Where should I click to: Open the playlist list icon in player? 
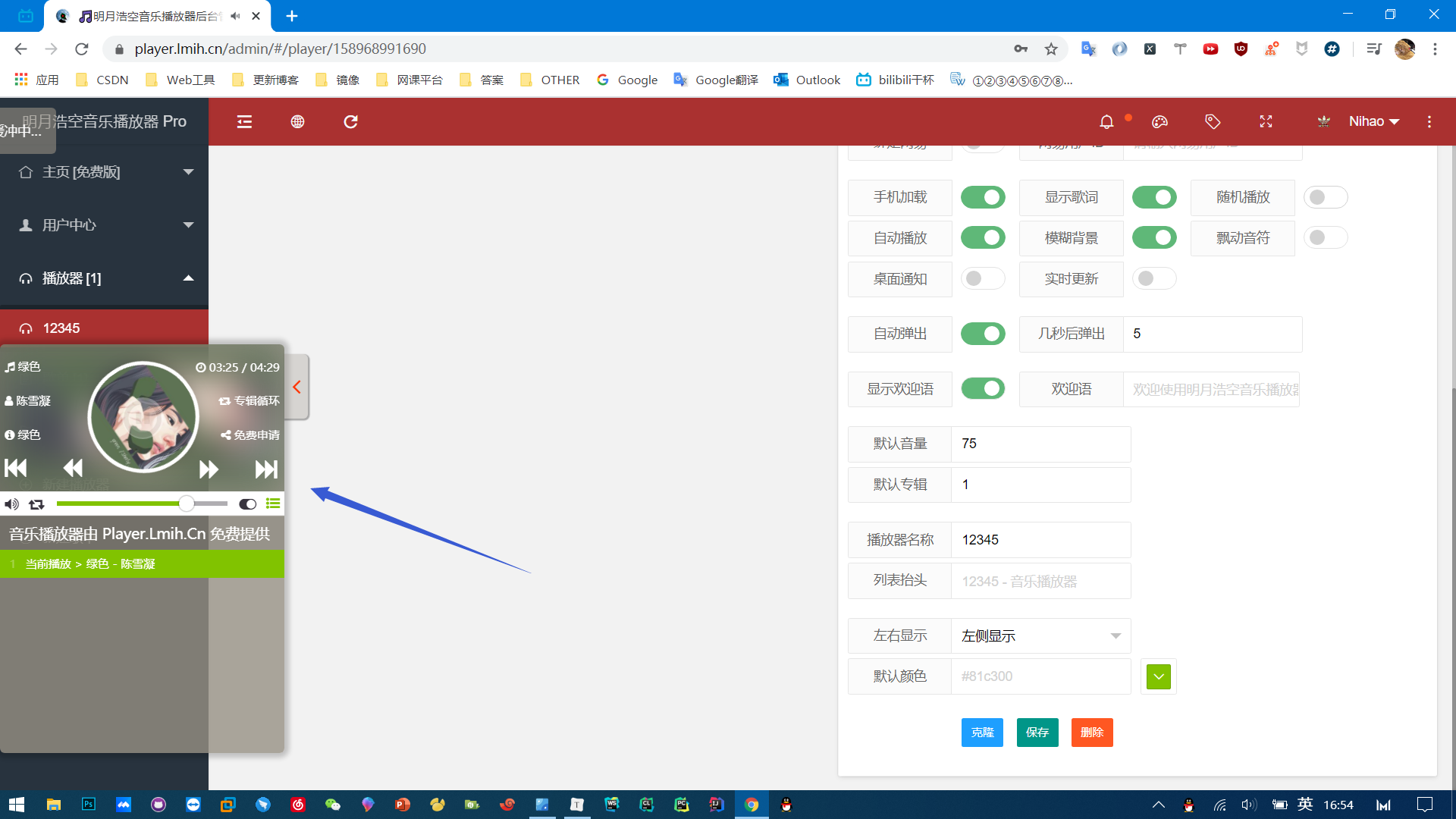click(273, 504)
